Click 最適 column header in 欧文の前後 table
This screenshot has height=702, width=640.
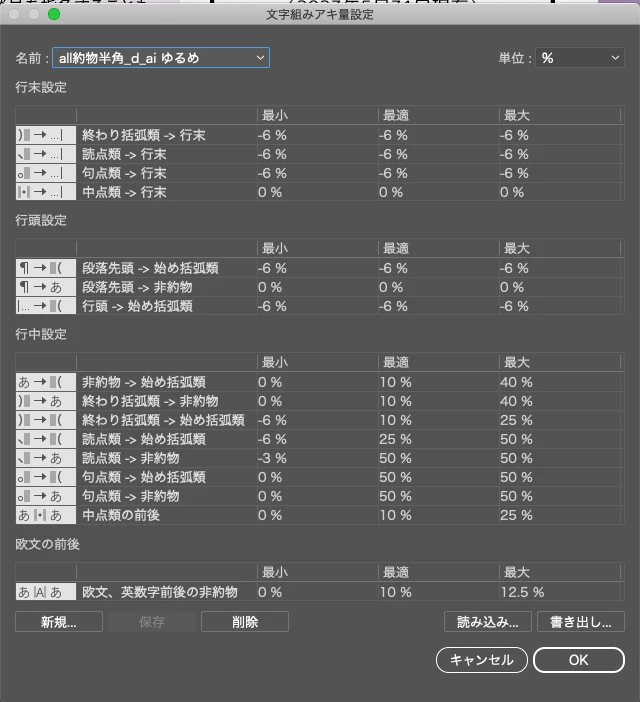(396, 572)
